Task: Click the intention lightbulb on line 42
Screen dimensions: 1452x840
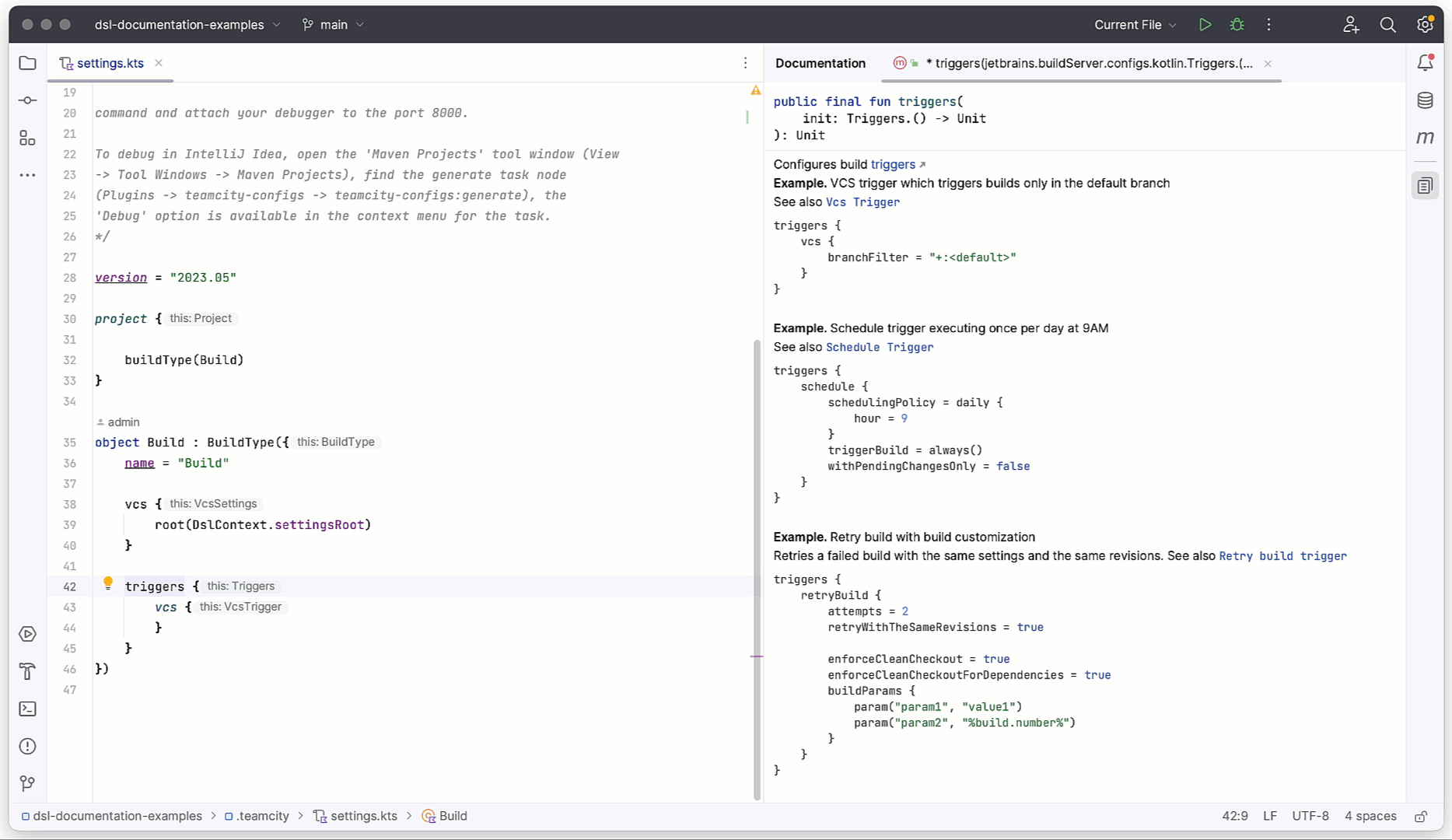Action: [108, 583]
